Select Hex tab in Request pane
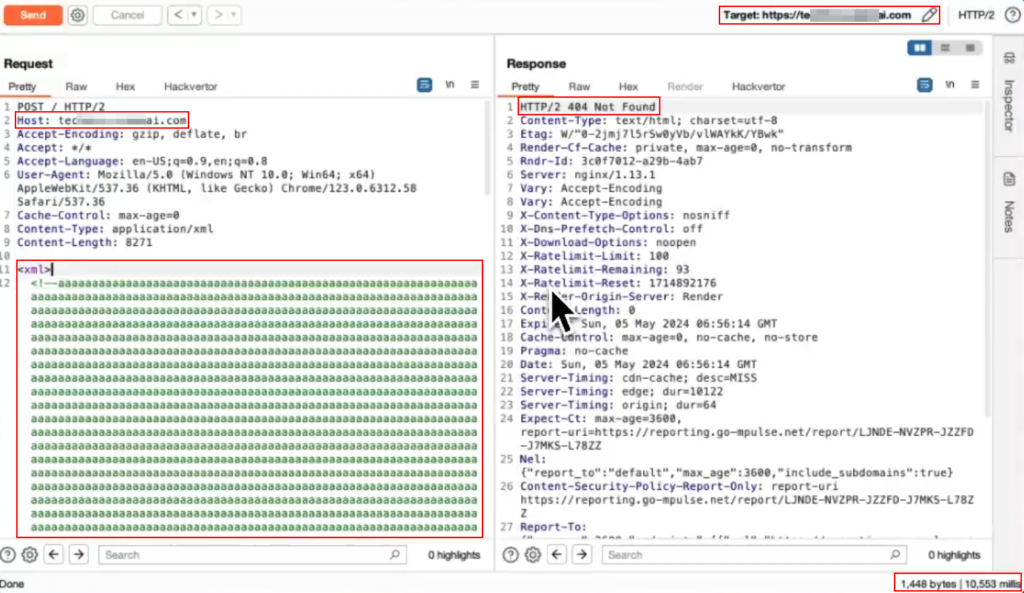This screenshot has height=593, width=1024. 125,86
